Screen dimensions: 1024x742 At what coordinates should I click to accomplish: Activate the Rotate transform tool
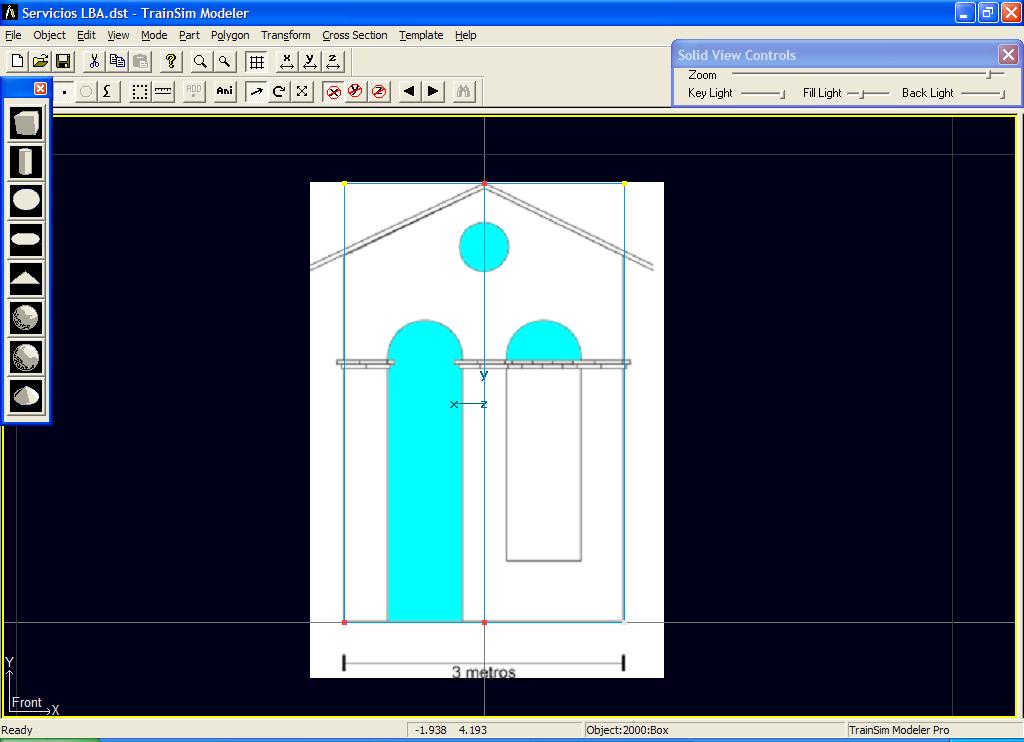[279, 92]
